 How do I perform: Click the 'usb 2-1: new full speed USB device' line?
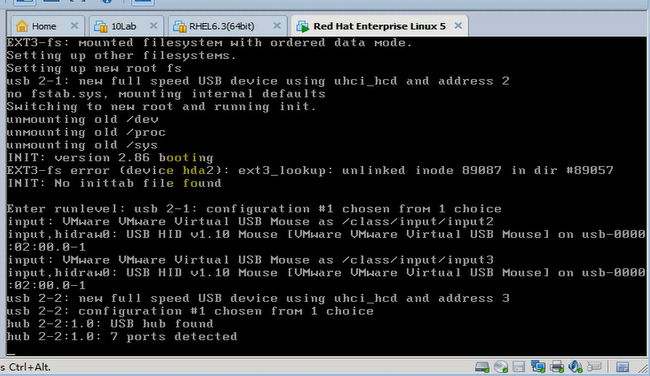pyautogui.click(x=258, y=81)
